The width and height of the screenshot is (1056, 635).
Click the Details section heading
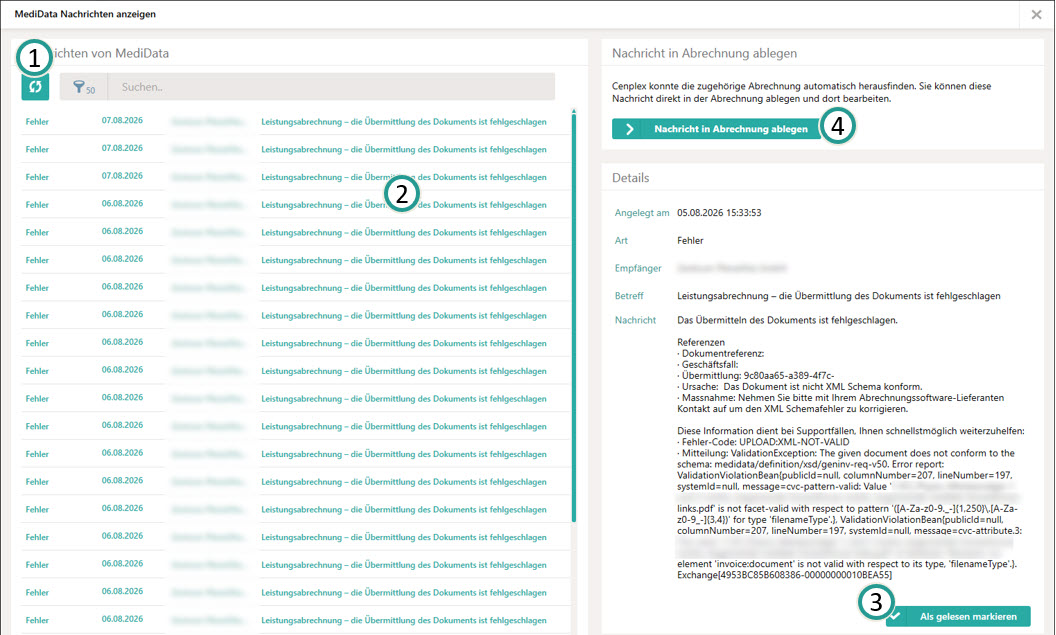[x=630, y=178]
